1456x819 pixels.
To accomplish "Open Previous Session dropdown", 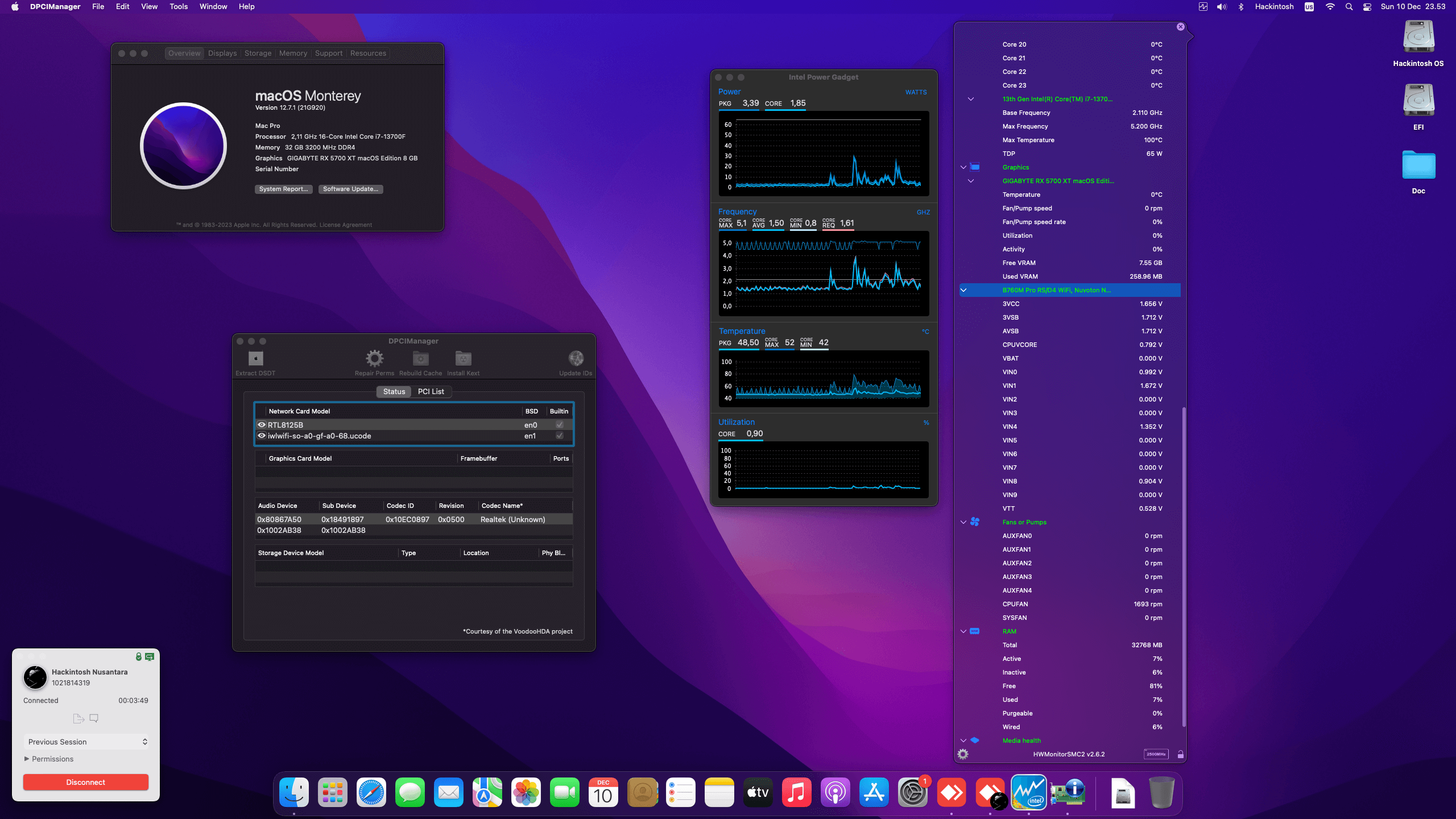I will [x=87, y=742].
